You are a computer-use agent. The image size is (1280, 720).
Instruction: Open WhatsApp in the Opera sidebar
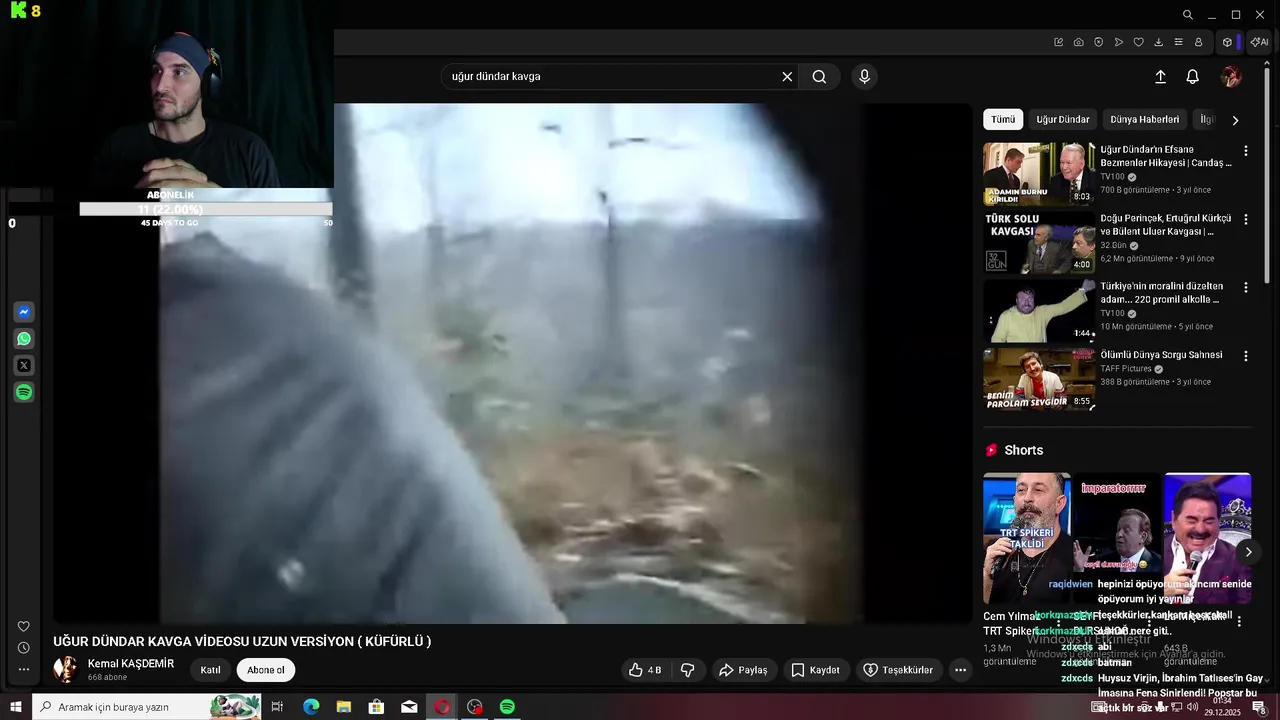coord(24,339)
